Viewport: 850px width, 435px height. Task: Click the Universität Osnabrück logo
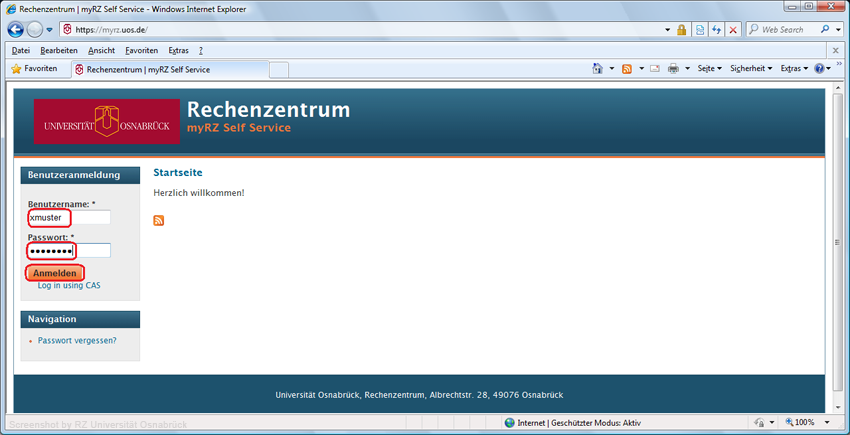pyautogui.click(x=107, y=121)
